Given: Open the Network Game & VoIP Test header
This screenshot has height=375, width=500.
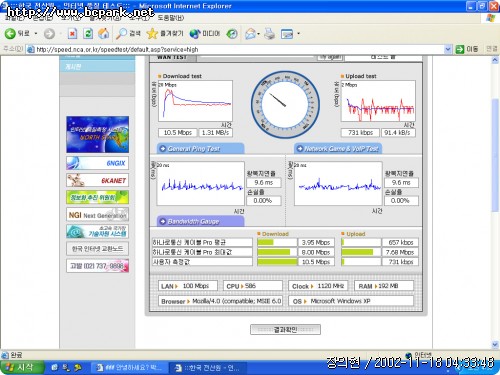Looking at the screenshot, I should pos(338,148).
